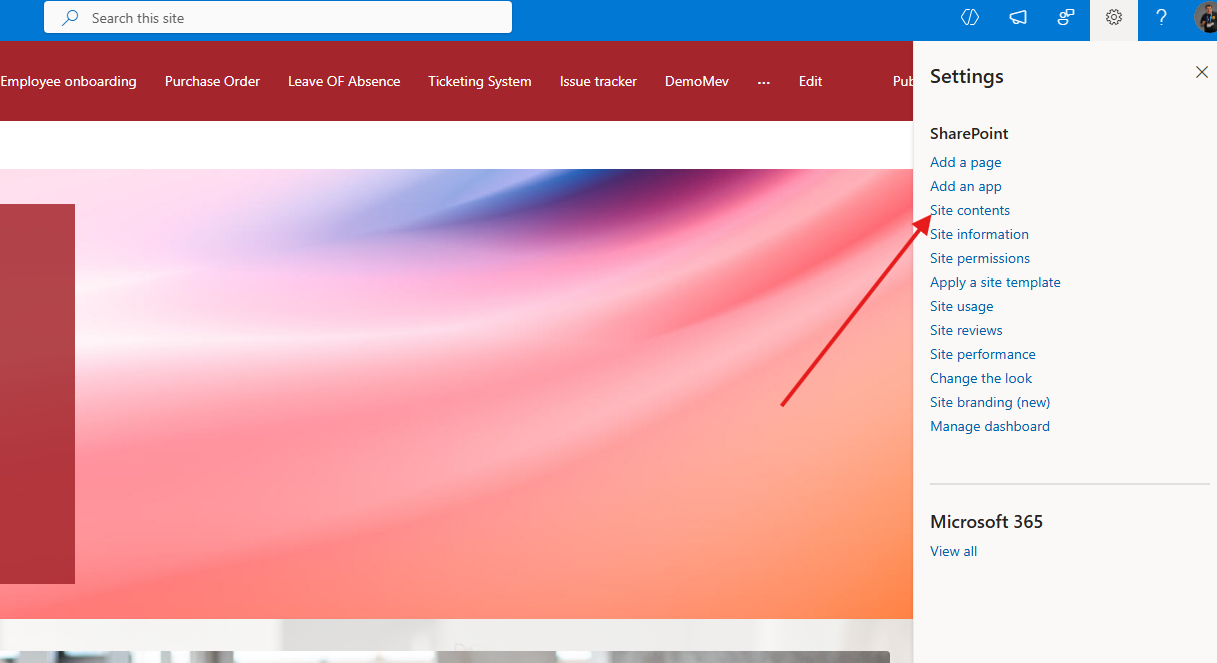Viewport: 1217px width, 663px height.
Task: Open Apply a site template
Action: click(995, 282)
